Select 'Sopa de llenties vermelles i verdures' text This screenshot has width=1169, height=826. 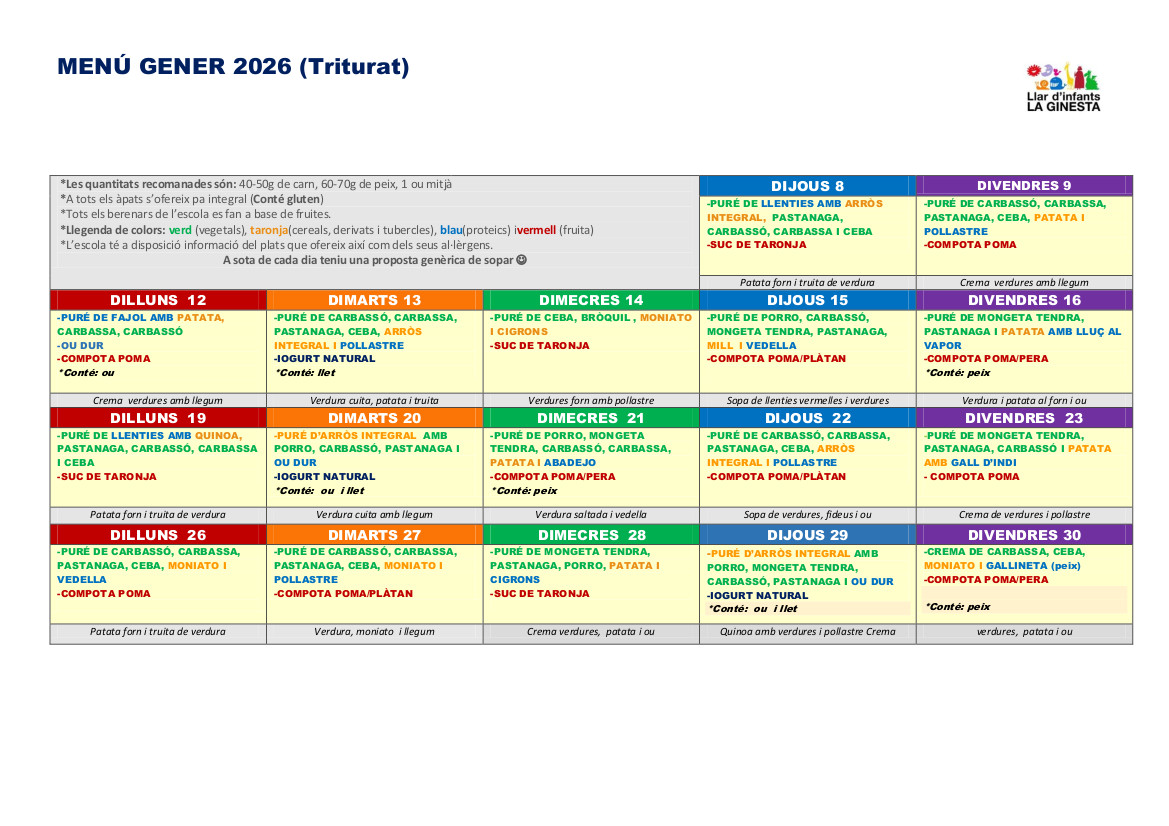coord(807,400)
